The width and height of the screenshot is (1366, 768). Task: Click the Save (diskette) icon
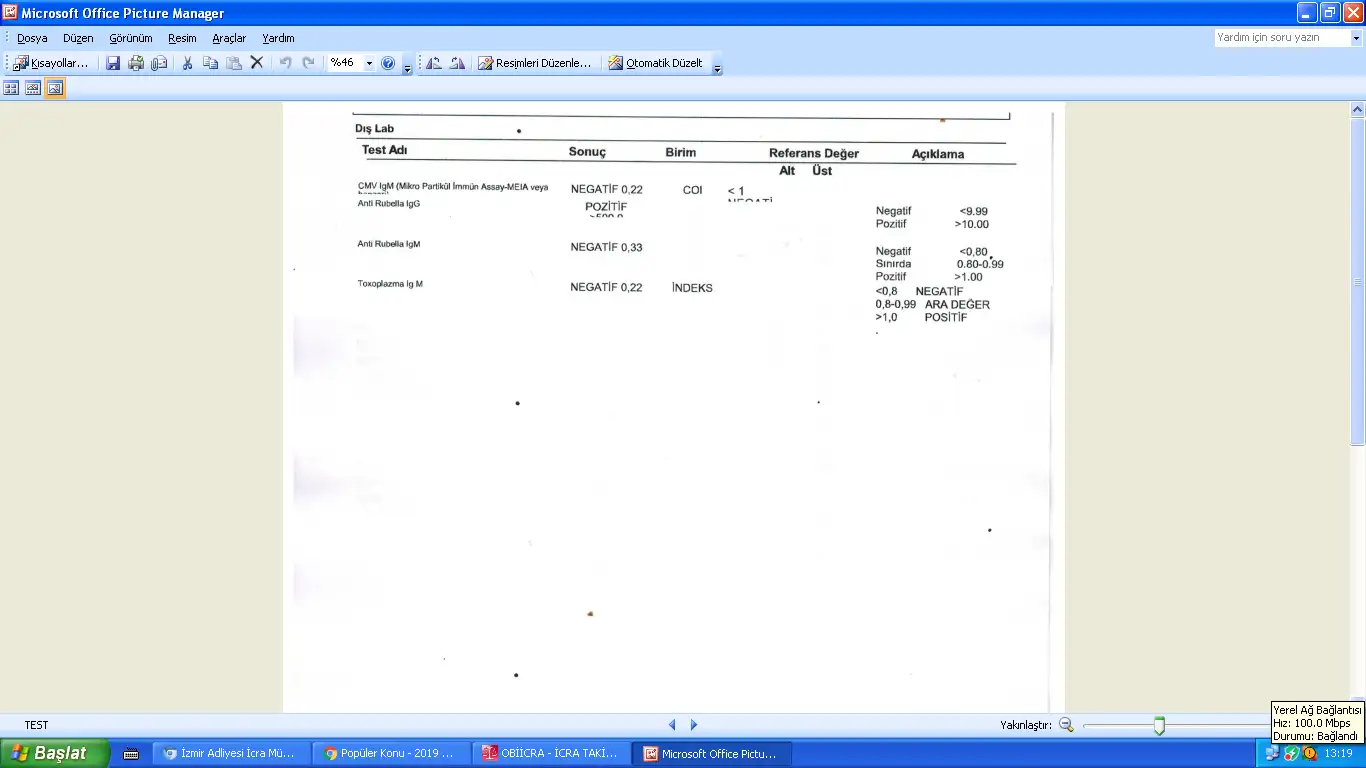pyautogui.click(x=113, y=63)
